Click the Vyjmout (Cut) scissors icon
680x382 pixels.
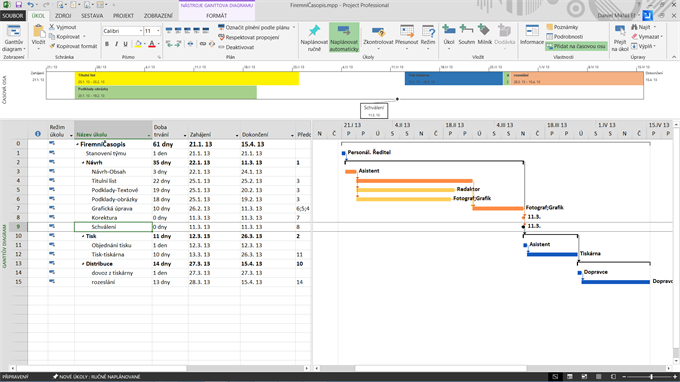tap(52, 27)
